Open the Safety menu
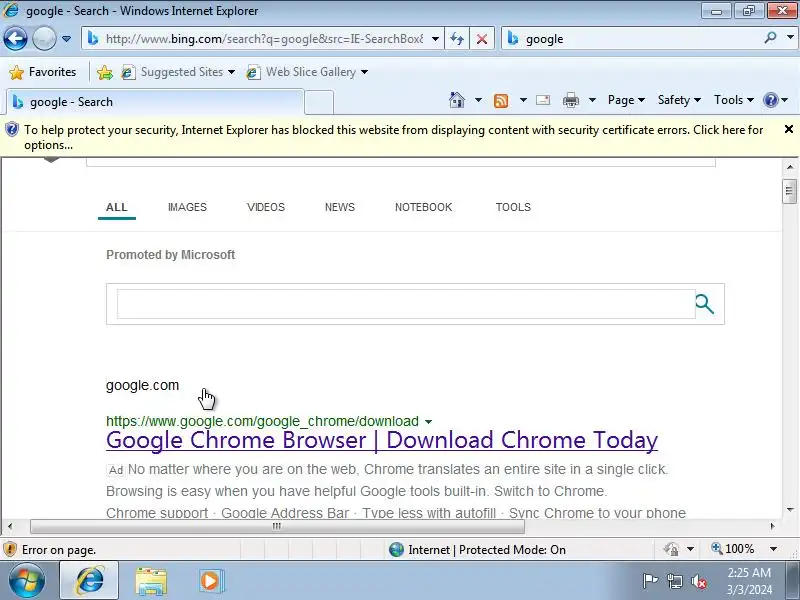The height and width of the screenshot is (600, 800). (x=679, y=100)
